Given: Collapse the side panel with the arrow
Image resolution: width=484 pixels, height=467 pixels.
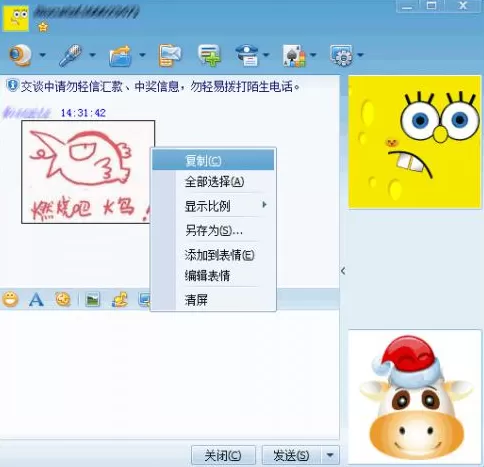Looking at the screenshot, I should coord(343,271).
